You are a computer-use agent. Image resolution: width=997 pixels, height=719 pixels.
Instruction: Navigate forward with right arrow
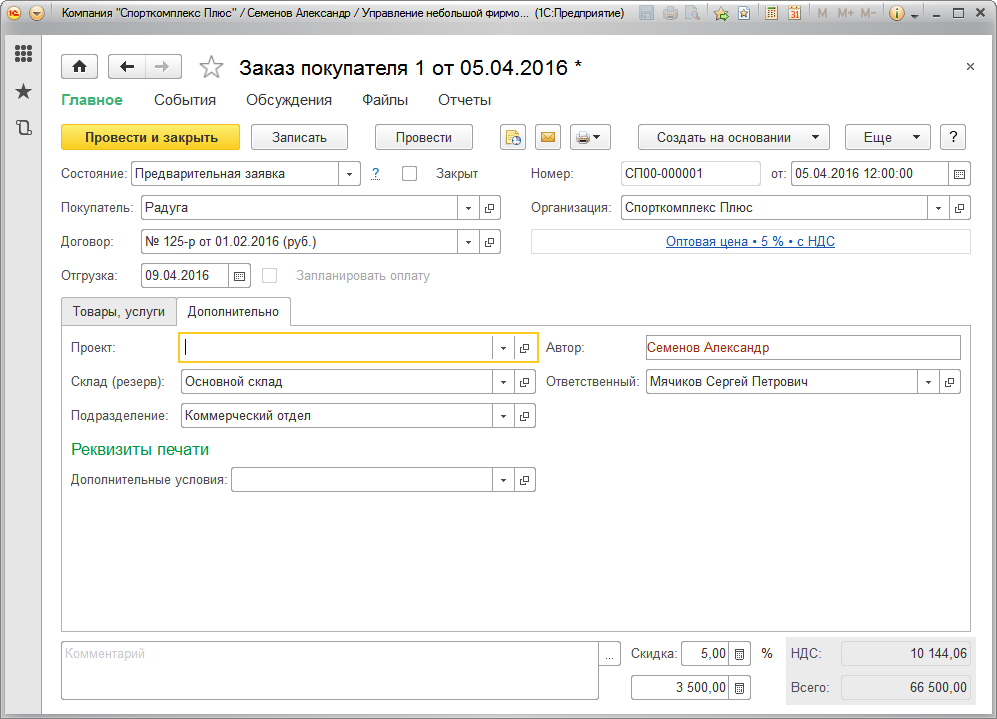click(x=163, y=67)
